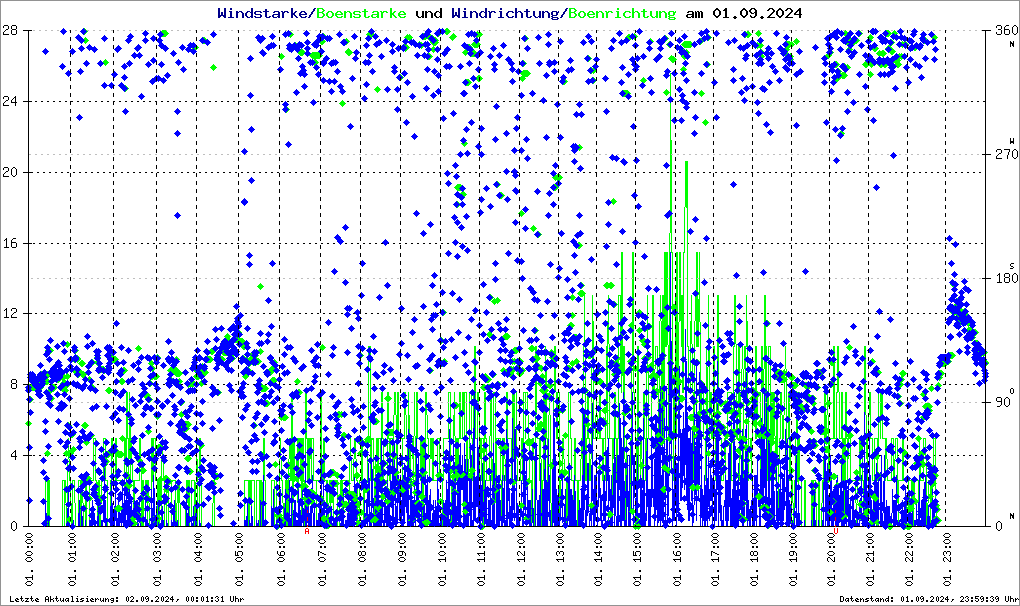Click the right axis value 270
The width and height of the screenshot is (1020, 606).
1006,154
